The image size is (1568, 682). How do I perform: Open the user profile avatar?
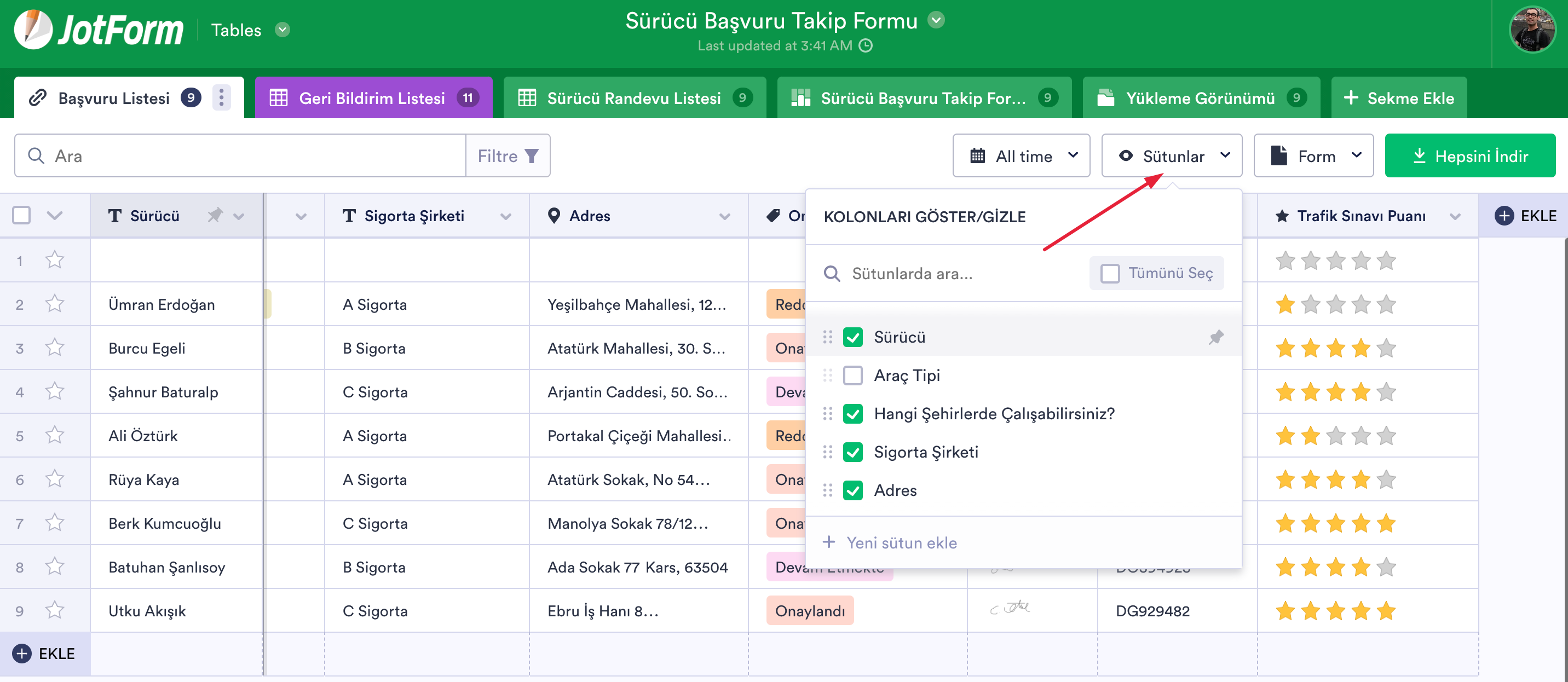1532,29
